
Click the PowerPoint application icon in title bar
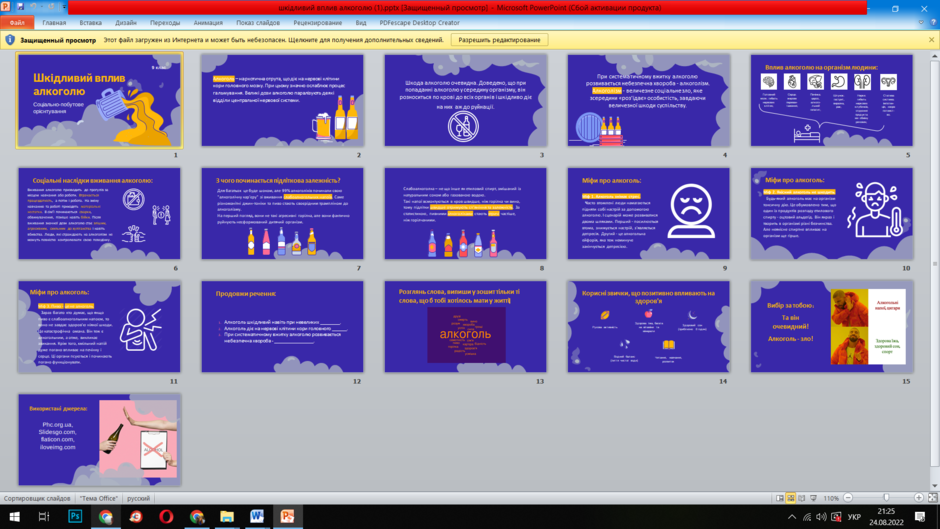[5, 7]
